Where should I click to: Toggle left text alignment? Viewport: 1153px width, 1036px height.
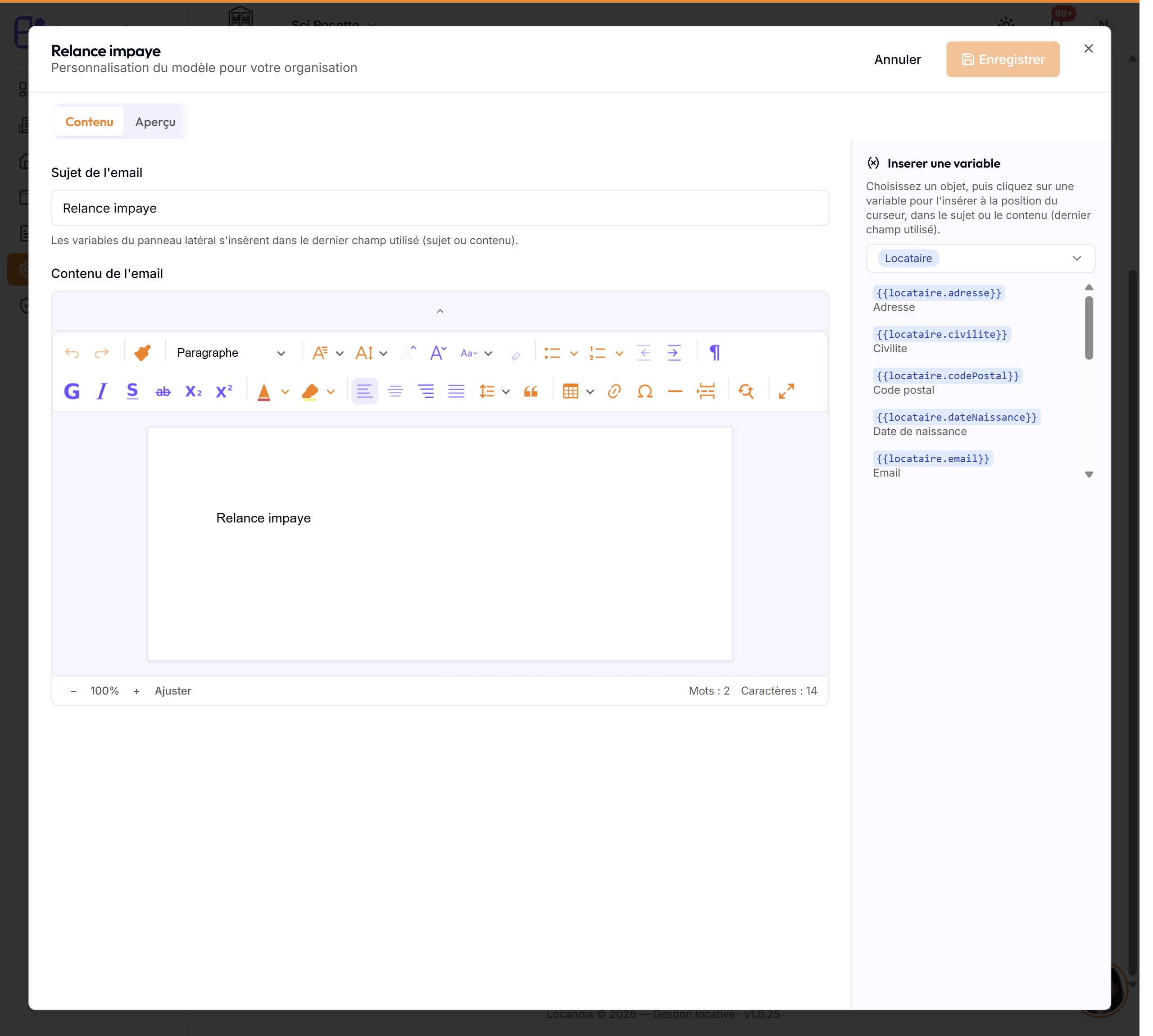(364, 391)
